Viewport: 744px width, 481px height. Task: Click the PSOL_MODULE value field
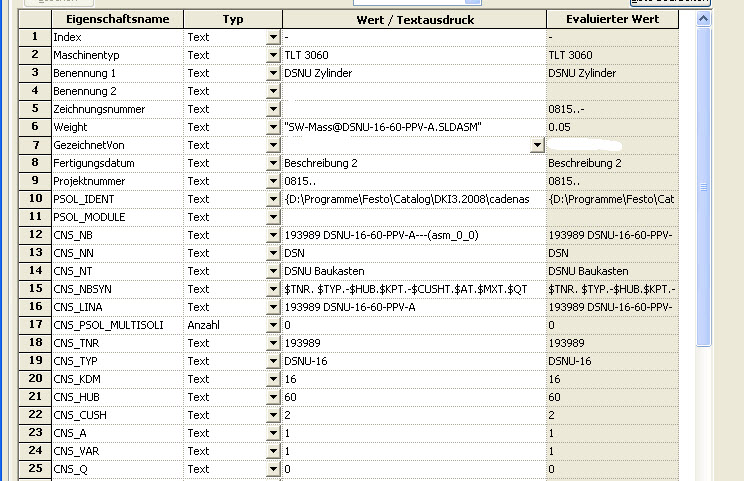[x=412, y=217]
